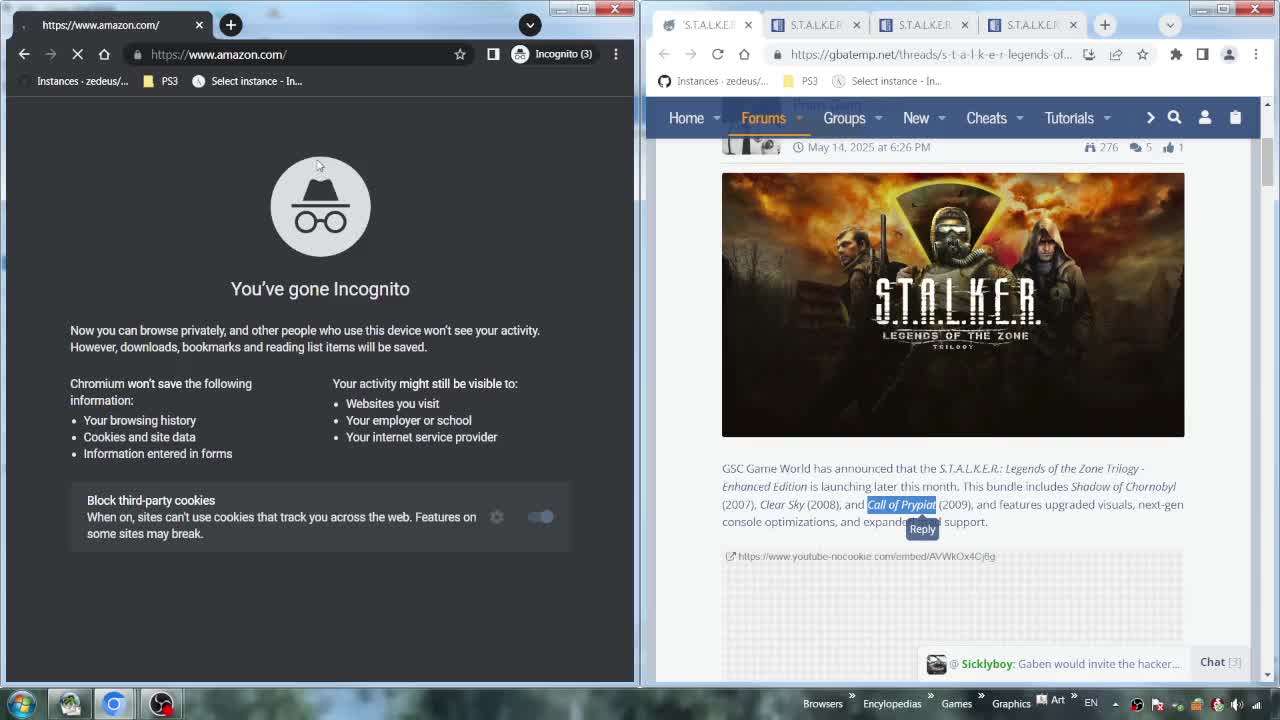The image size is (1280, 720).
Task: Go back in the GBAtemp window
Action: 664,54
